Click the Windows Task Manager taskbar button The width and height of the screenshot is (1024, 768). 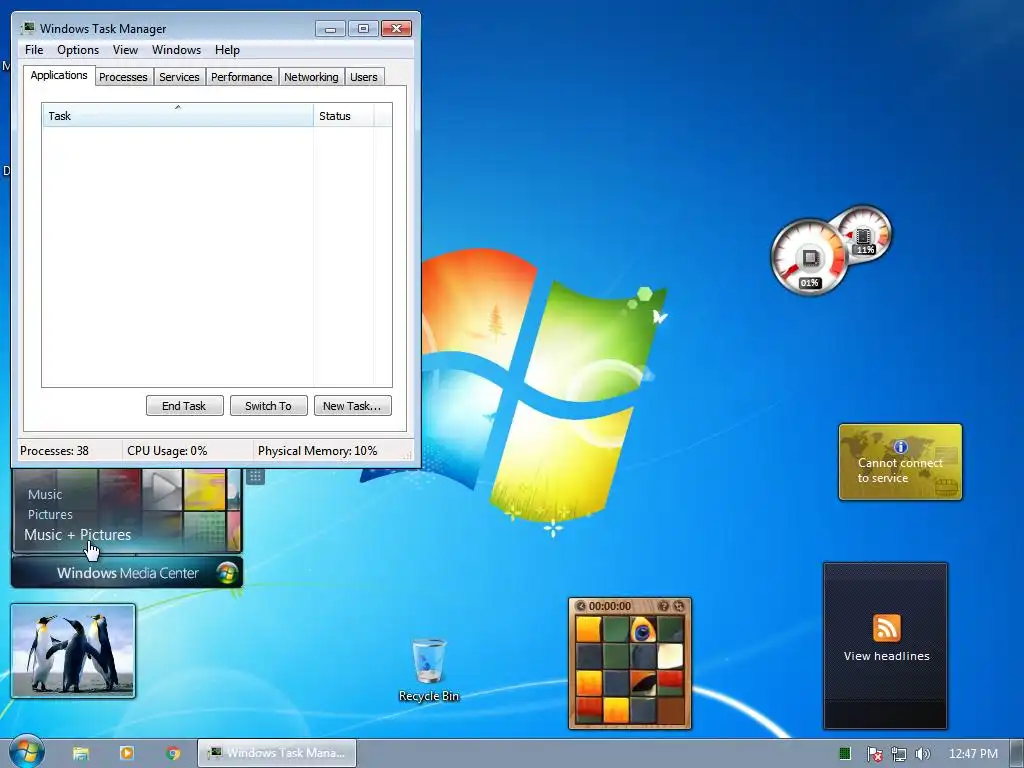click(x=278, y=753)
